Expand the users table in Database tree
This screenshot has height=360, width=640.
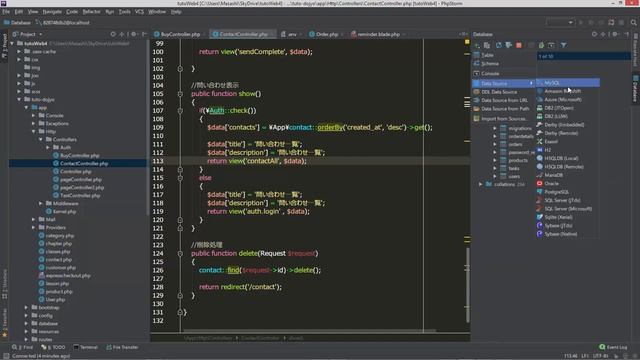495,177
